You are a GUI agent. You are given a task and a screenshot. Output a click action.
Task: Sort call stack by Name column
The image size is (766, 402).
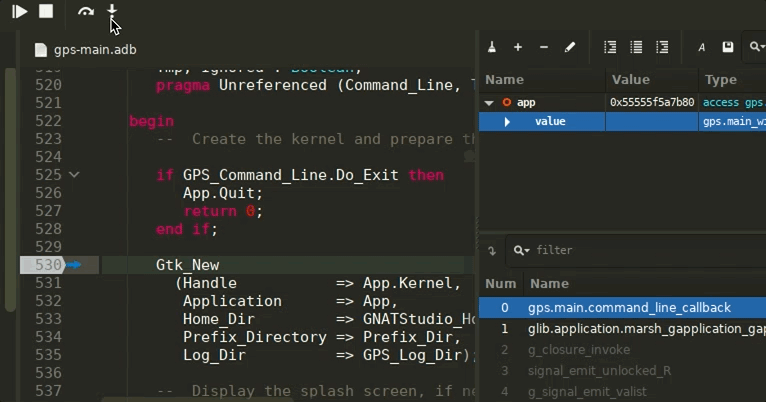645,284
